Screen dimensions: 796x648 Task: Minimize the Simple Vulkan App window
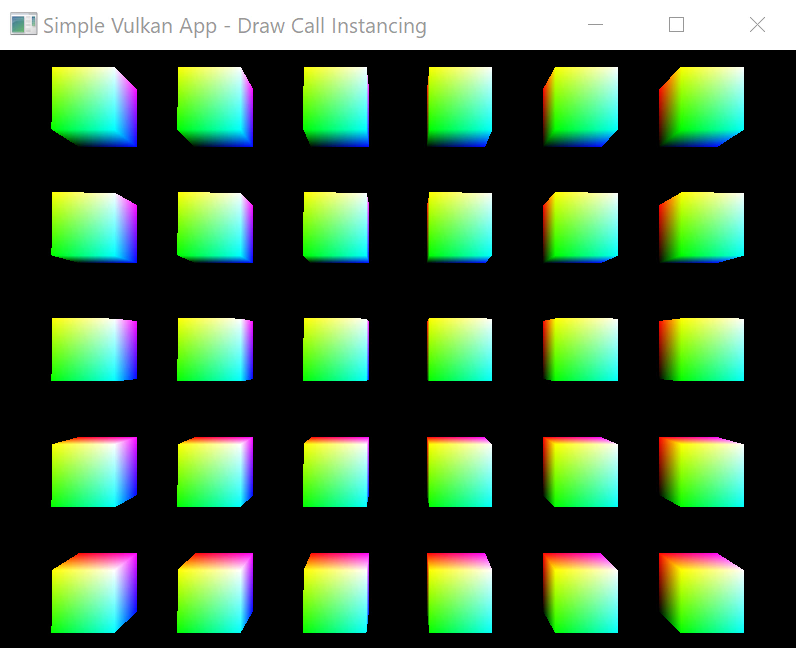click(595, 25)
